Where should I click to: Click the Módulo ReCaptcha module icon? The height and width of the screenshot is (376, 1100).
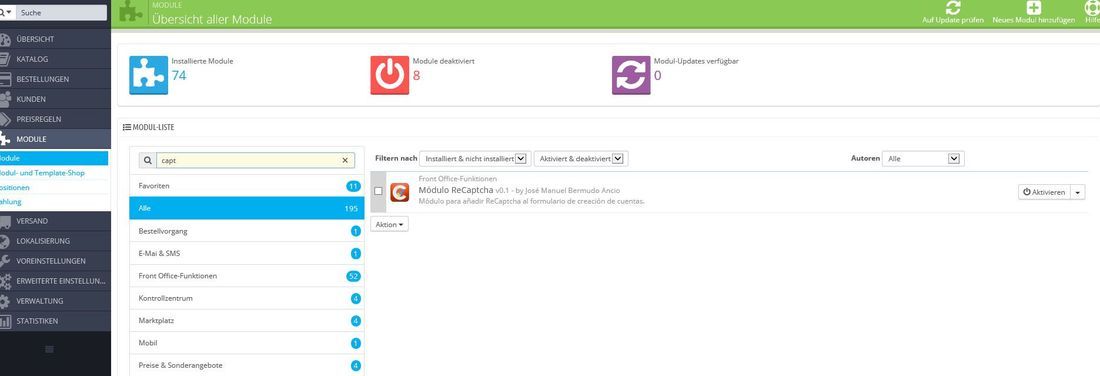[x=400, y=192]
